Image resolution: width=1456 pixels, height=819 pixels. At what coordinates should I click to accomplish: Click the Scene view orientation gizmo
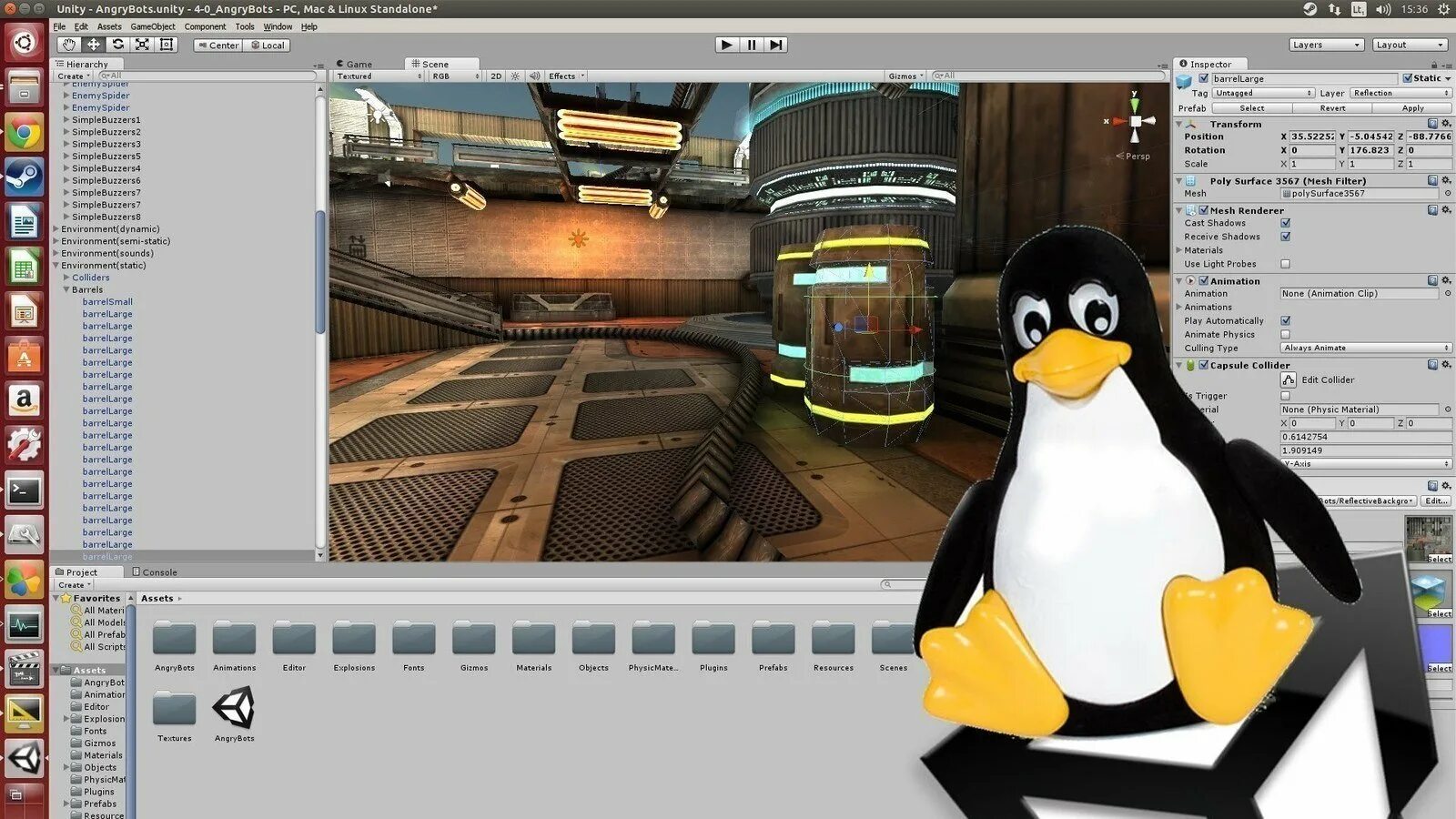click(x=1135, y=119)
